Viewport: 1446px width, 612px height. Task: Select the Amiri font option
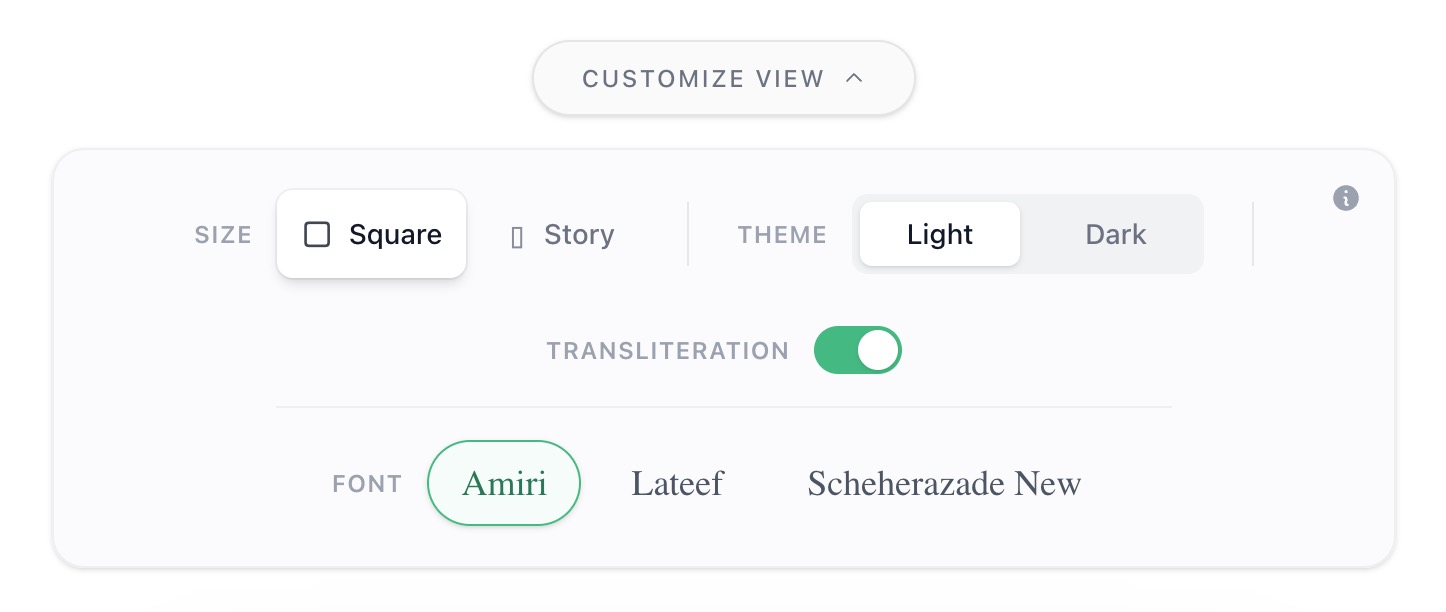tap(503, 483)
